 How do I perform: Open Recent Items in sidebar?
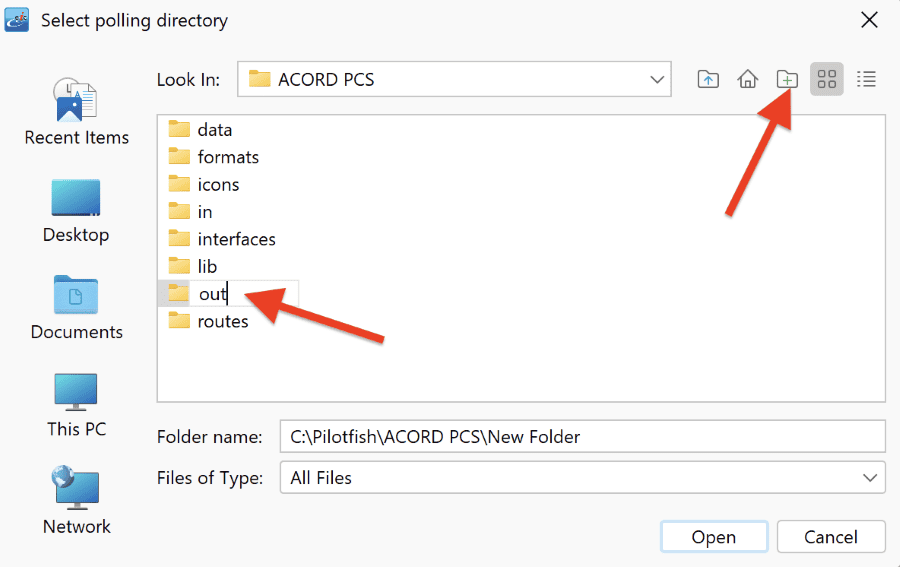click(76, 112)
